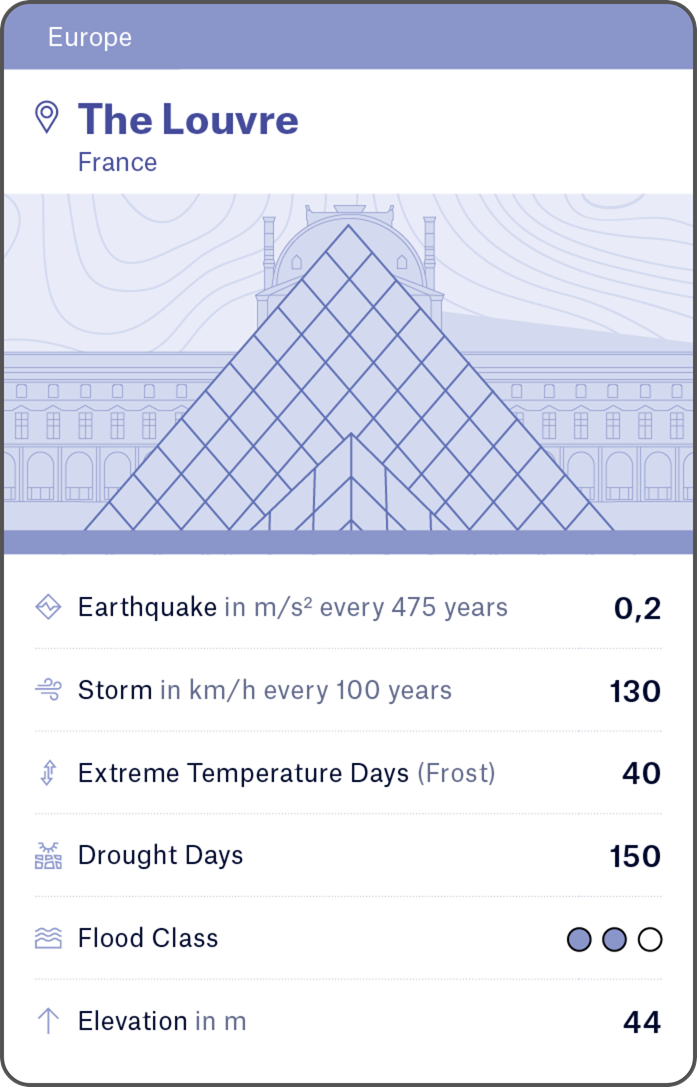The image size is (697, 1087).
Task: Select the second filled Flood Class dot
Action: click(614, 939)
